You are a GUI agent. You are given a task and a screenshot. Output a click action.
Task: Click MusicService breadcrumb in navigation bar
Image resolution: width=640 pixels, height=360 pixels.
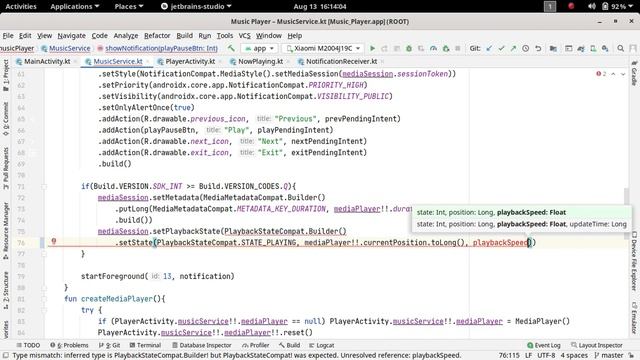[x=66, y=48]
